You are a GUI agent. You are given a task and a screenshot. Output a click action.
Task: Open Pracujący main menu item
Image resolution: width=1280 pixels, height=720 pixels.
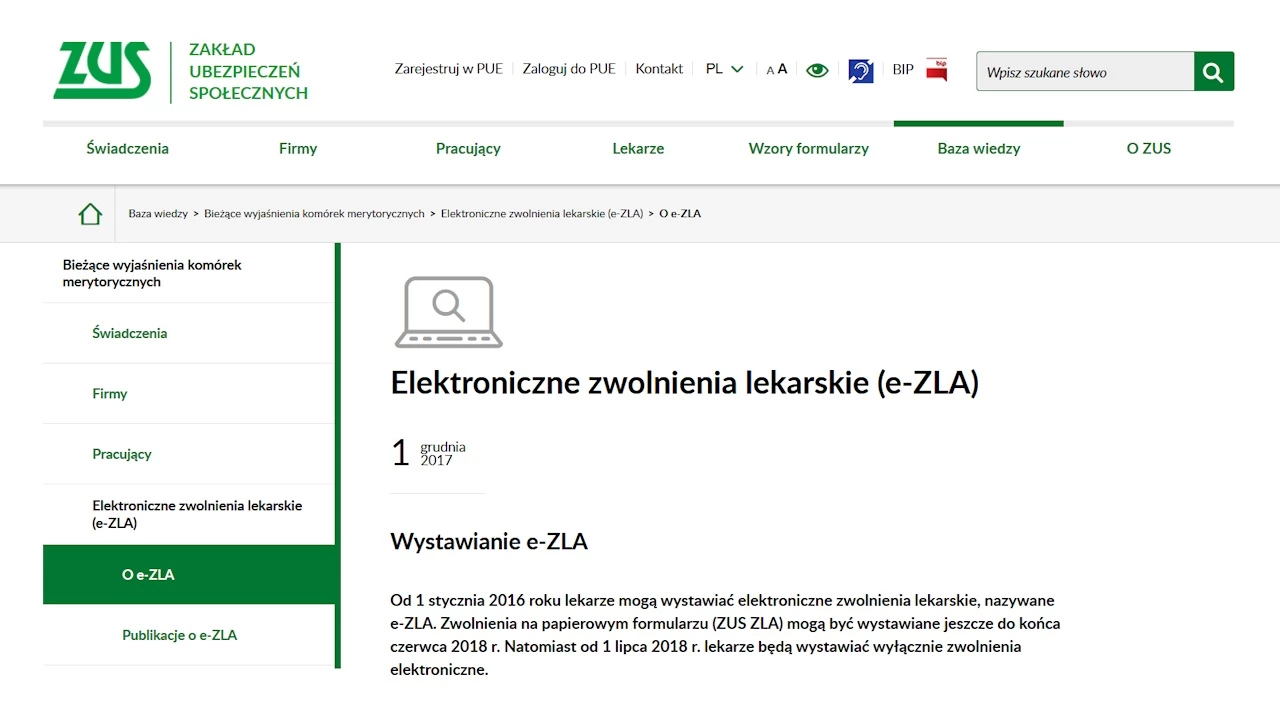pos(468,148)
